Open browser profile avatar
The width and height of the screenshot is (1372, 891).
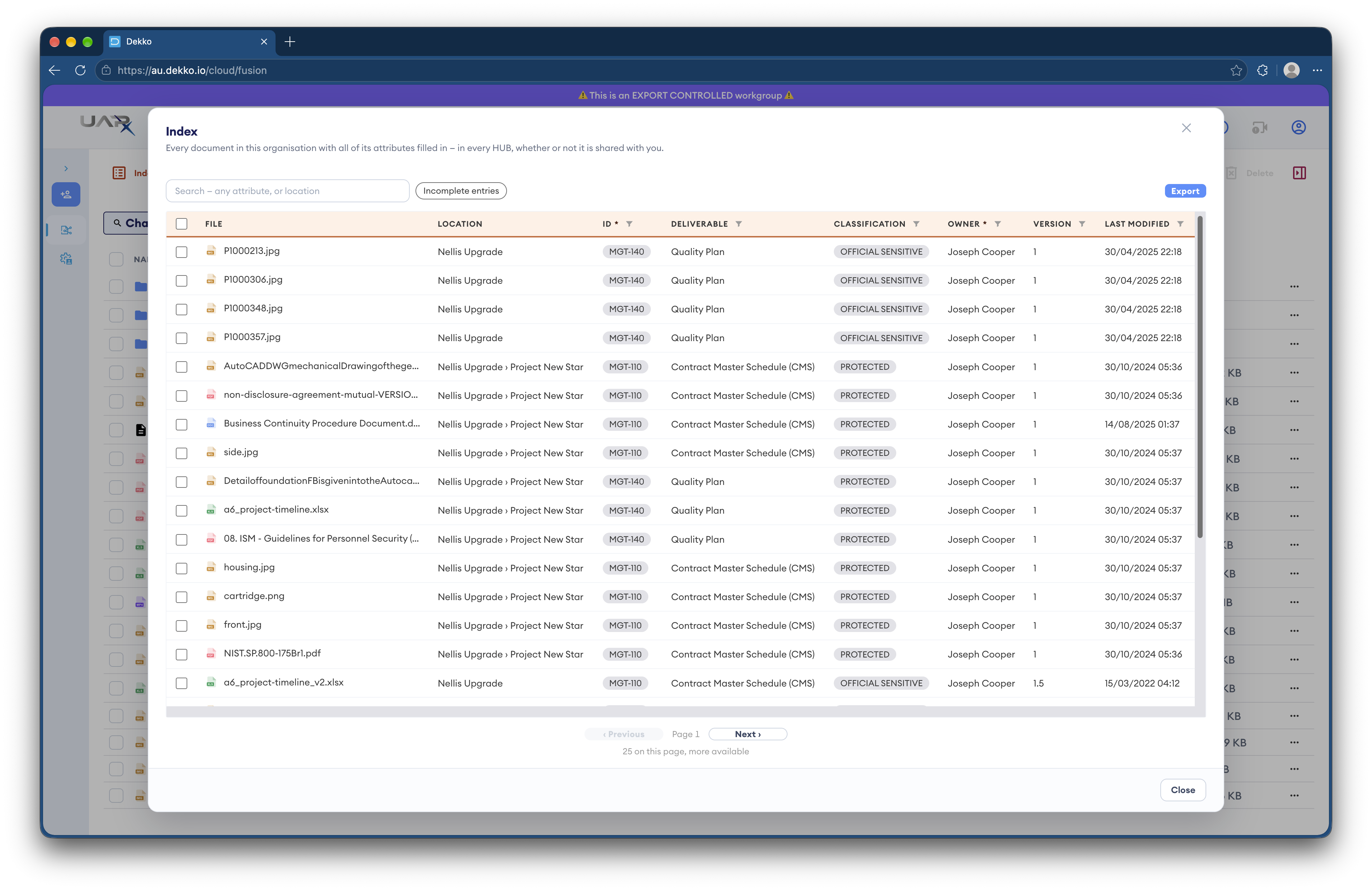(1291, 70)
